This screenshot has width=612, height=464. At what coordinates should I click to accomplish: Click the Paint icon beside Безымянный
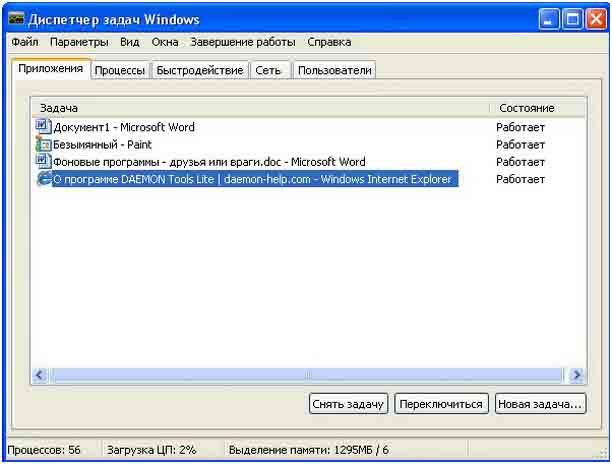[x=43, y=144]
